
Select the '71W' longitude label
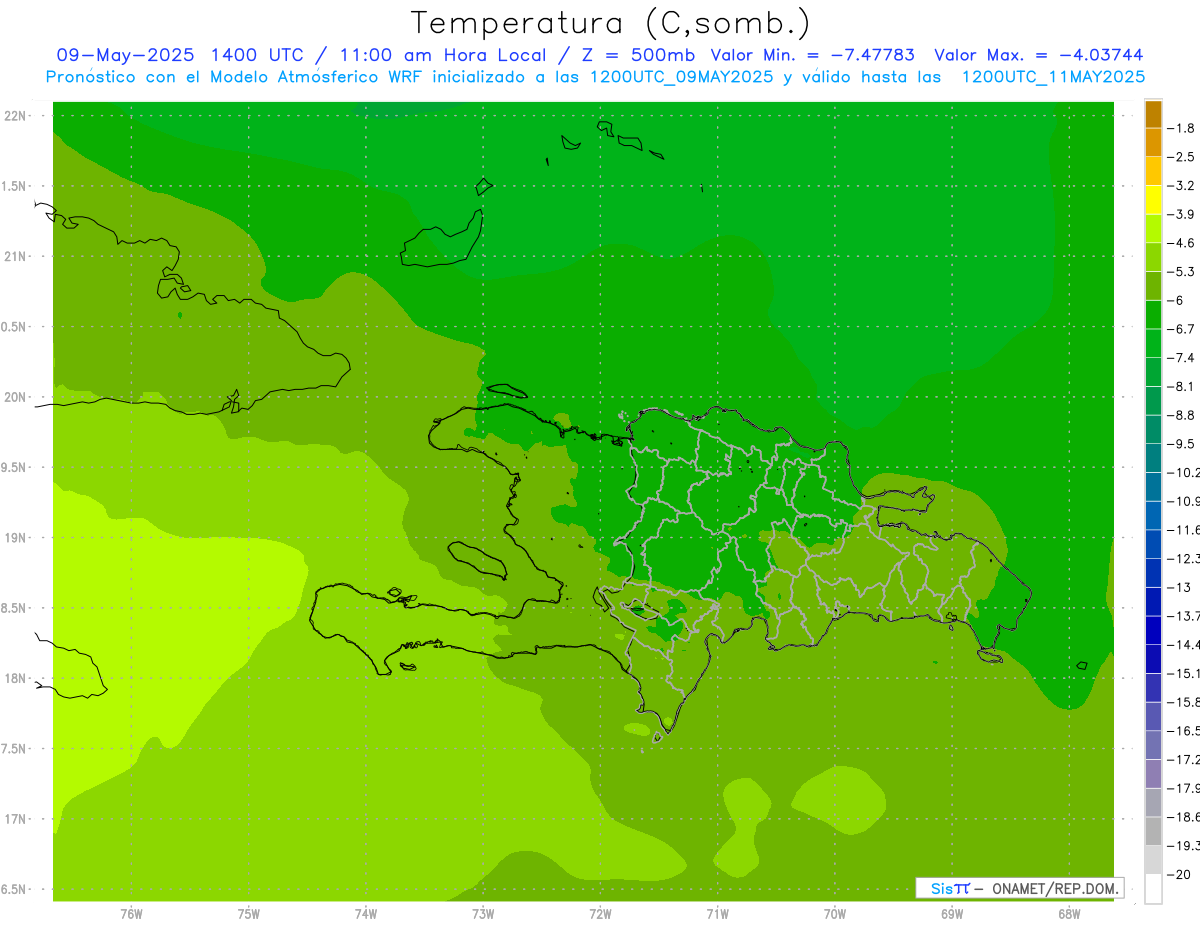pos(717,914)
